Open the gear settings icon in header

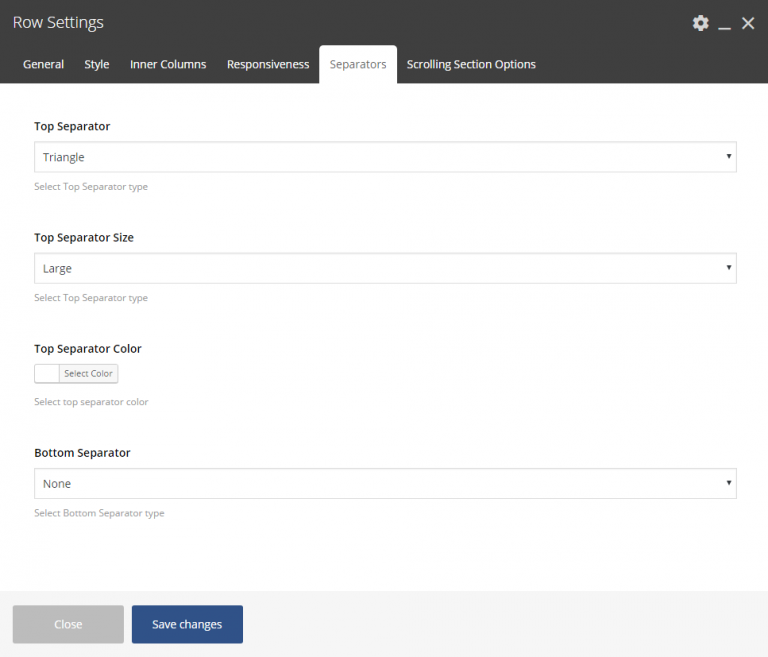pyautogui.click(x=700, y=23)
